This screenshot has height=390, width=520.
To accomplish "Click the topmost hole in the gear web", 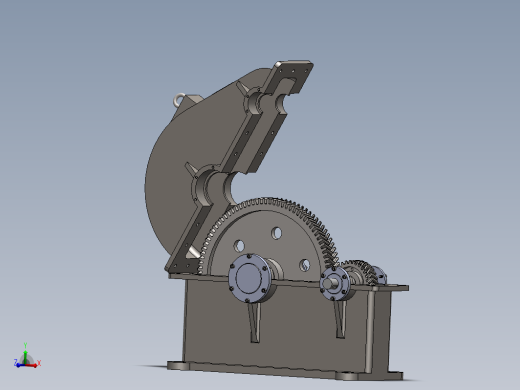I will [276, 233].
